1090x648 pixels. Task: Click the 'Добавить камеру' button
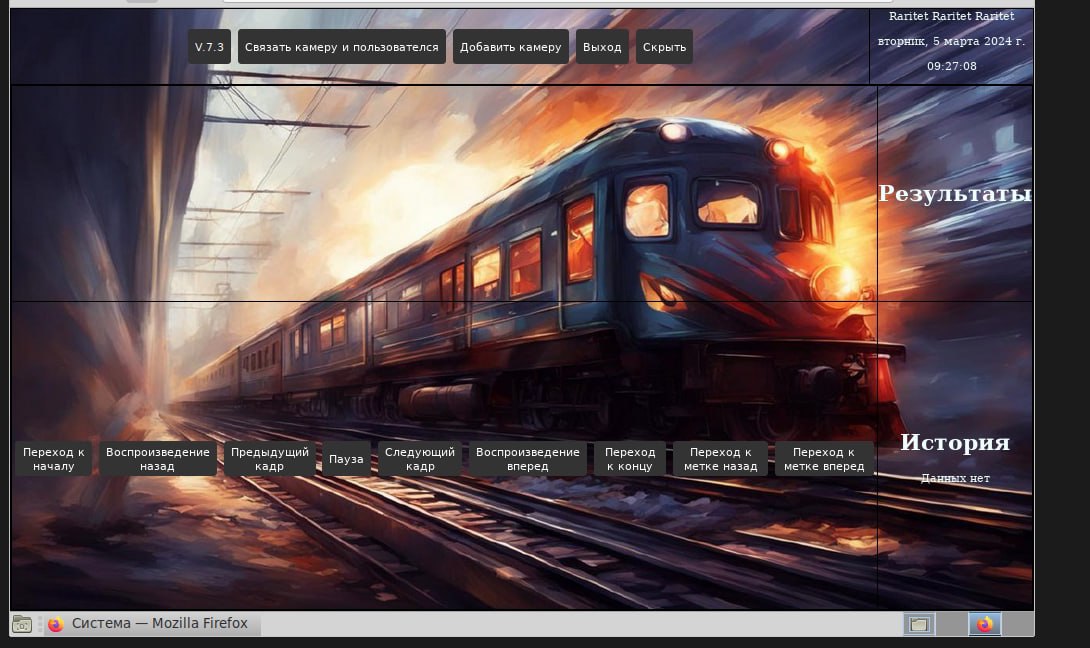pyautogui.click(x=510, y=47)
